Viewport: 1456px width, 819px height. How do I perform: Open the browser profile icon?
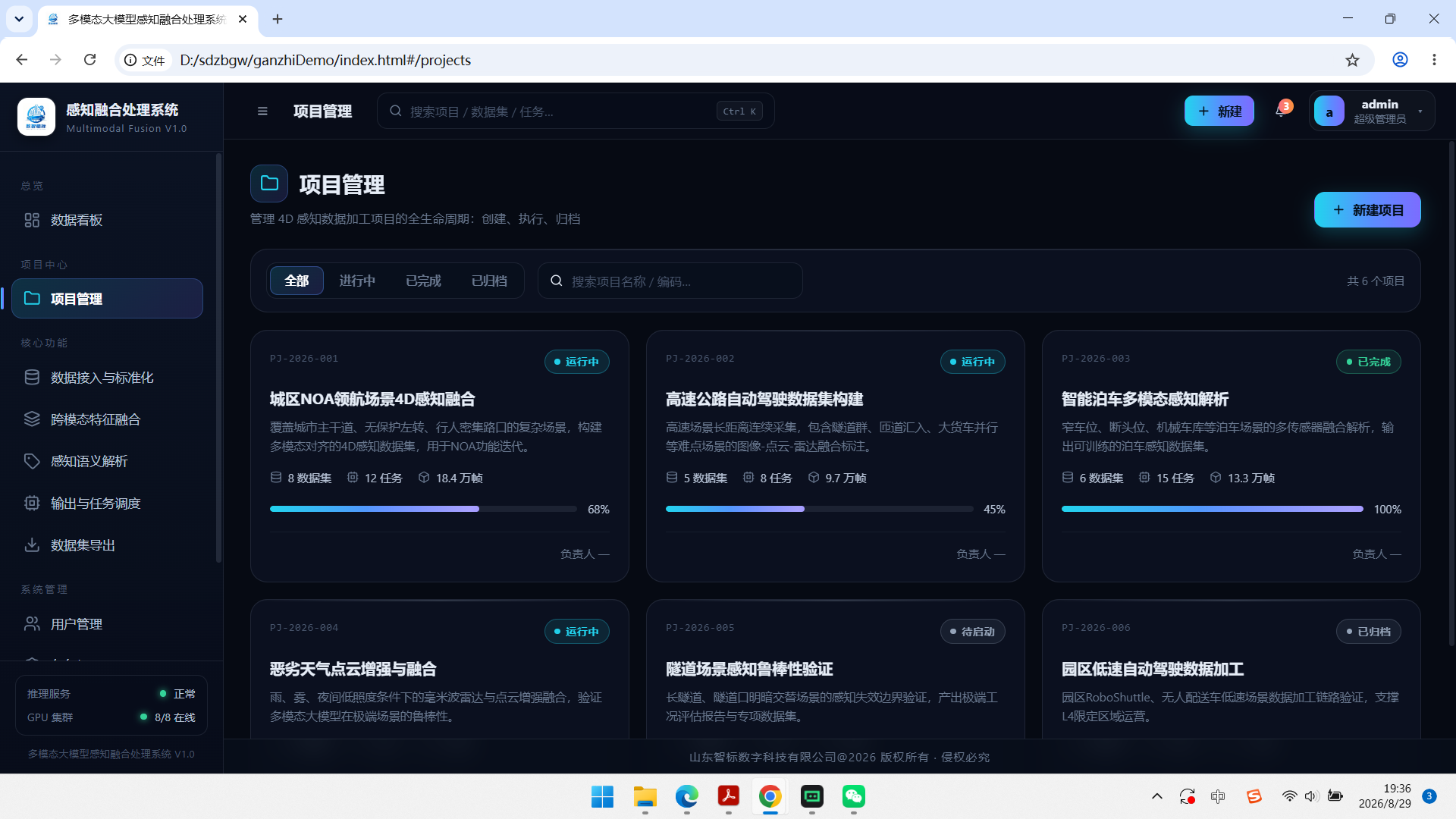[x=1400, y=60]
